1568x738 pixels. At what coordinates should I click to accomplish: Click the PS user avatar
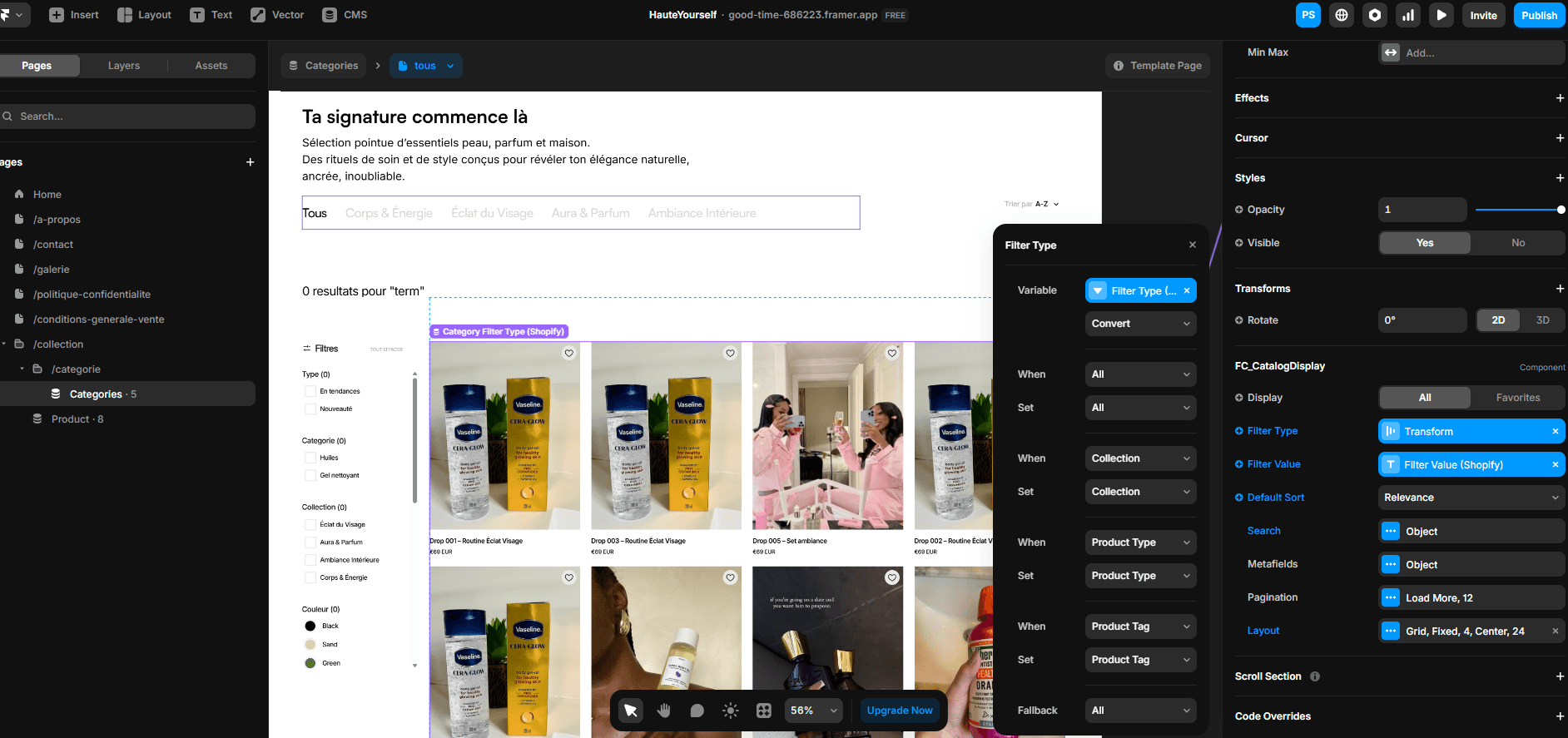pyautogui.click(x=1308, y=15)
